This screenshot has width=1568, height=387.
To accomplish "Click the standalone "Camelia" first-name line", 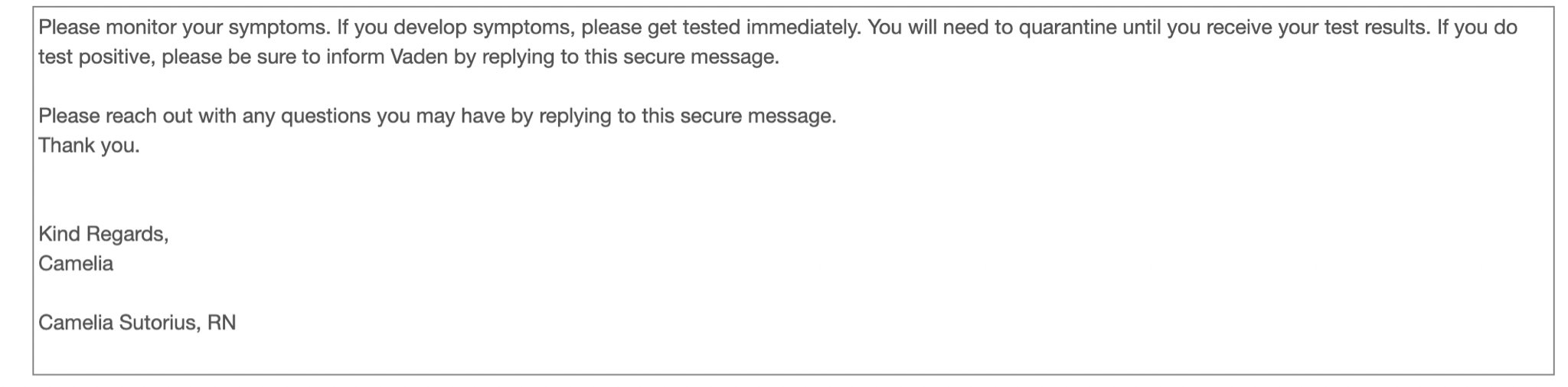I will pyautogui.click(x=76, y=264).
